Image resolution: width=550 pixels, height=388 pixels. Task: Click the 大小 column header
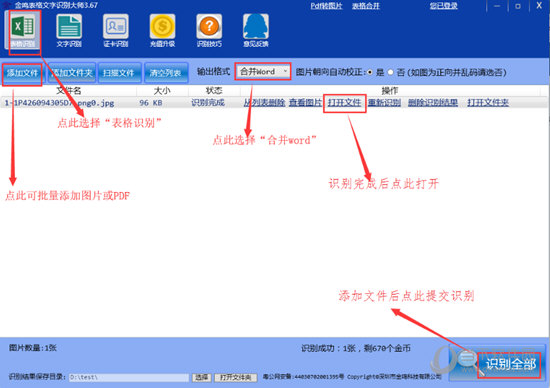pyautogui.click(x=162, y=91)
